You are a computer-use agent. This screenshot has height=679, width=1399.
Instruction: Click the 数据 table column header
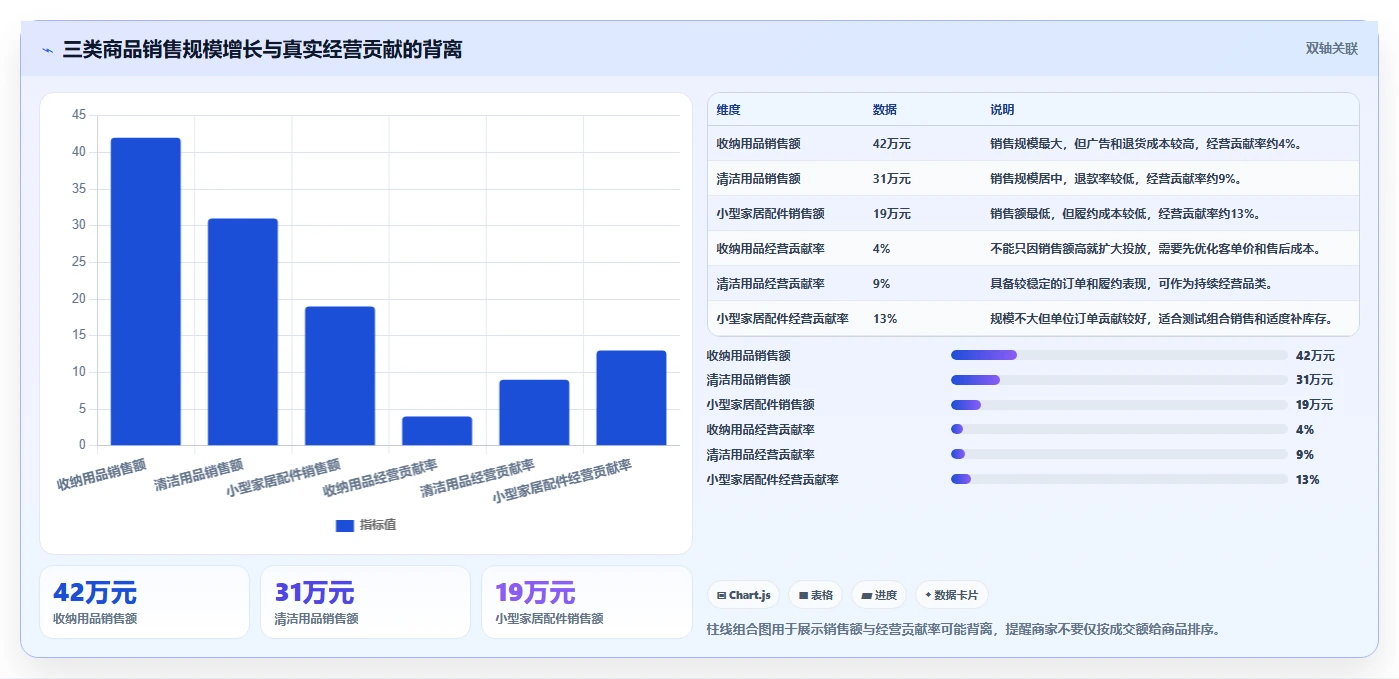coord(885,110)
